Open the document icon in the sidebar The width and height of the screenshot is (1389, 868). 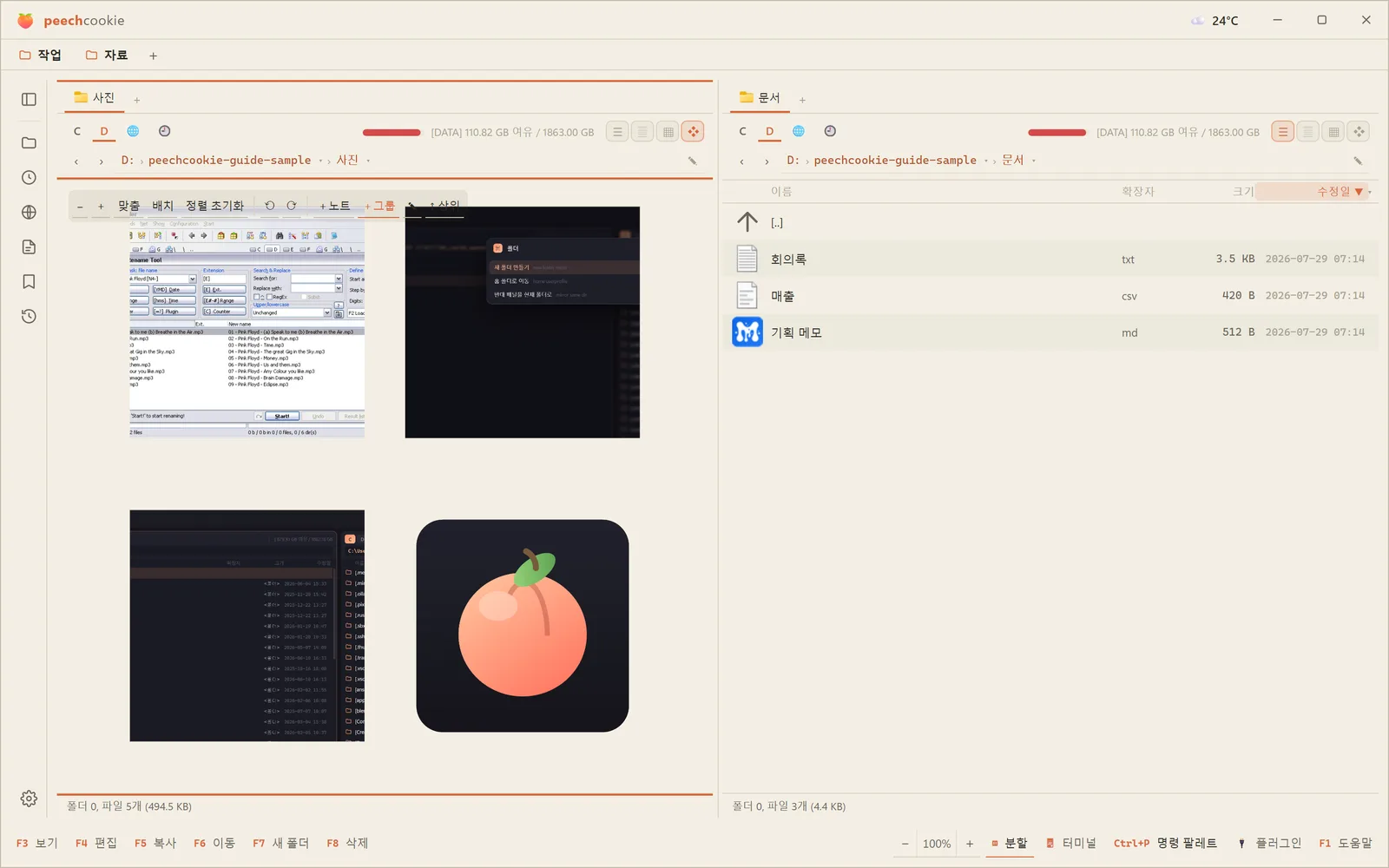click(x=29, y=247)
